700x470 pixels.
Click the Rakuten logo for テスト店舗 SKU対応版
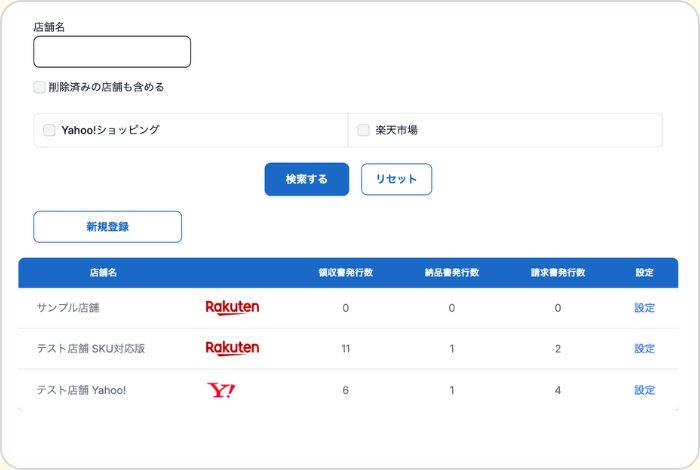(x=232, y=348)
